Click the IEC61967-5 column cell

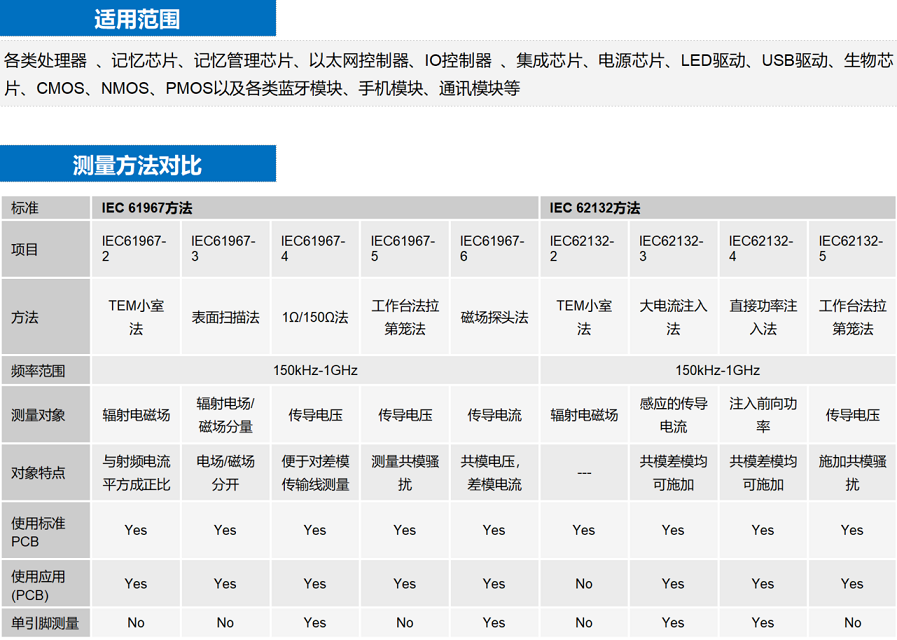click(x=405, y=249)
